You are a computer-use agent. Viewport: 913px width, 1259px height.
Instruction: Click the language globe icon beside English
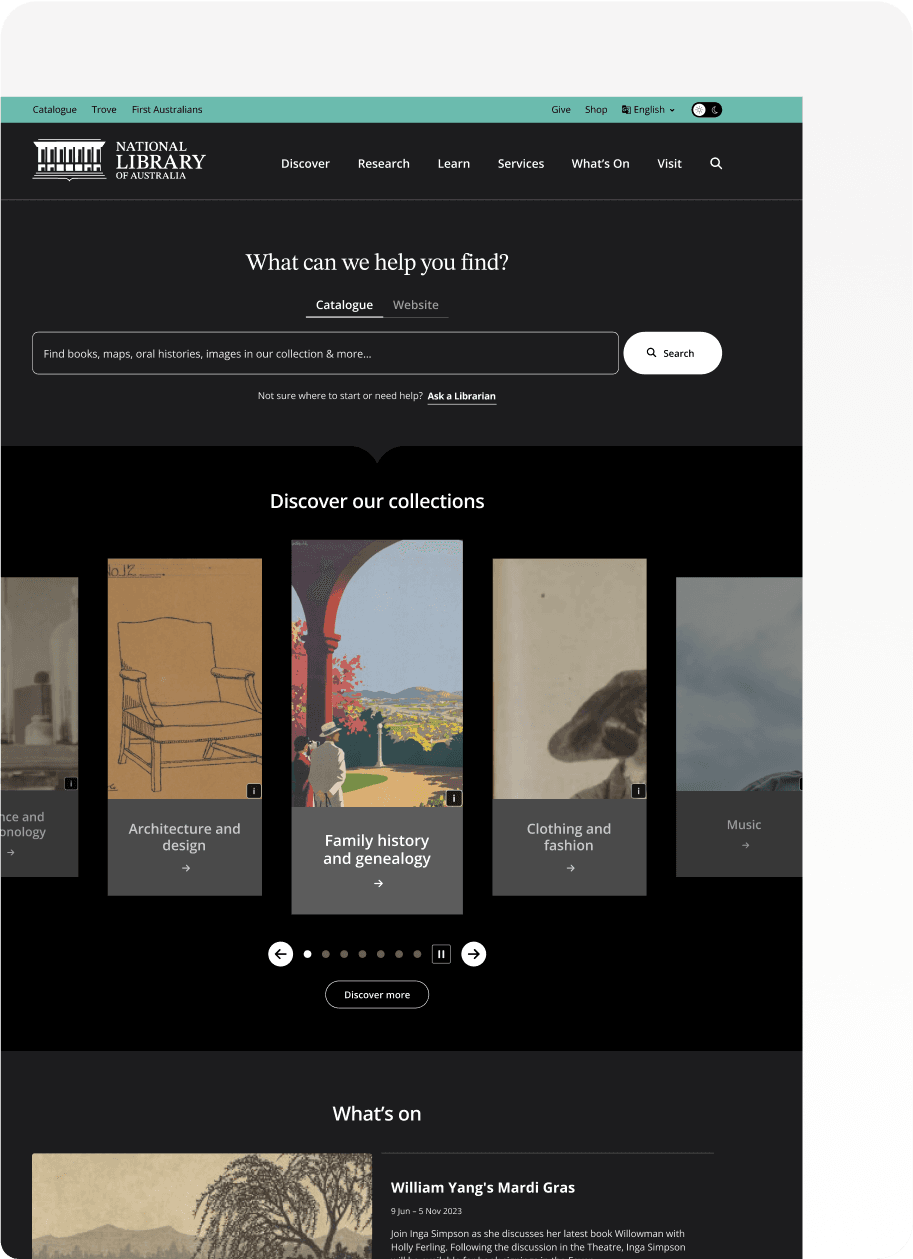coord(626,110)
